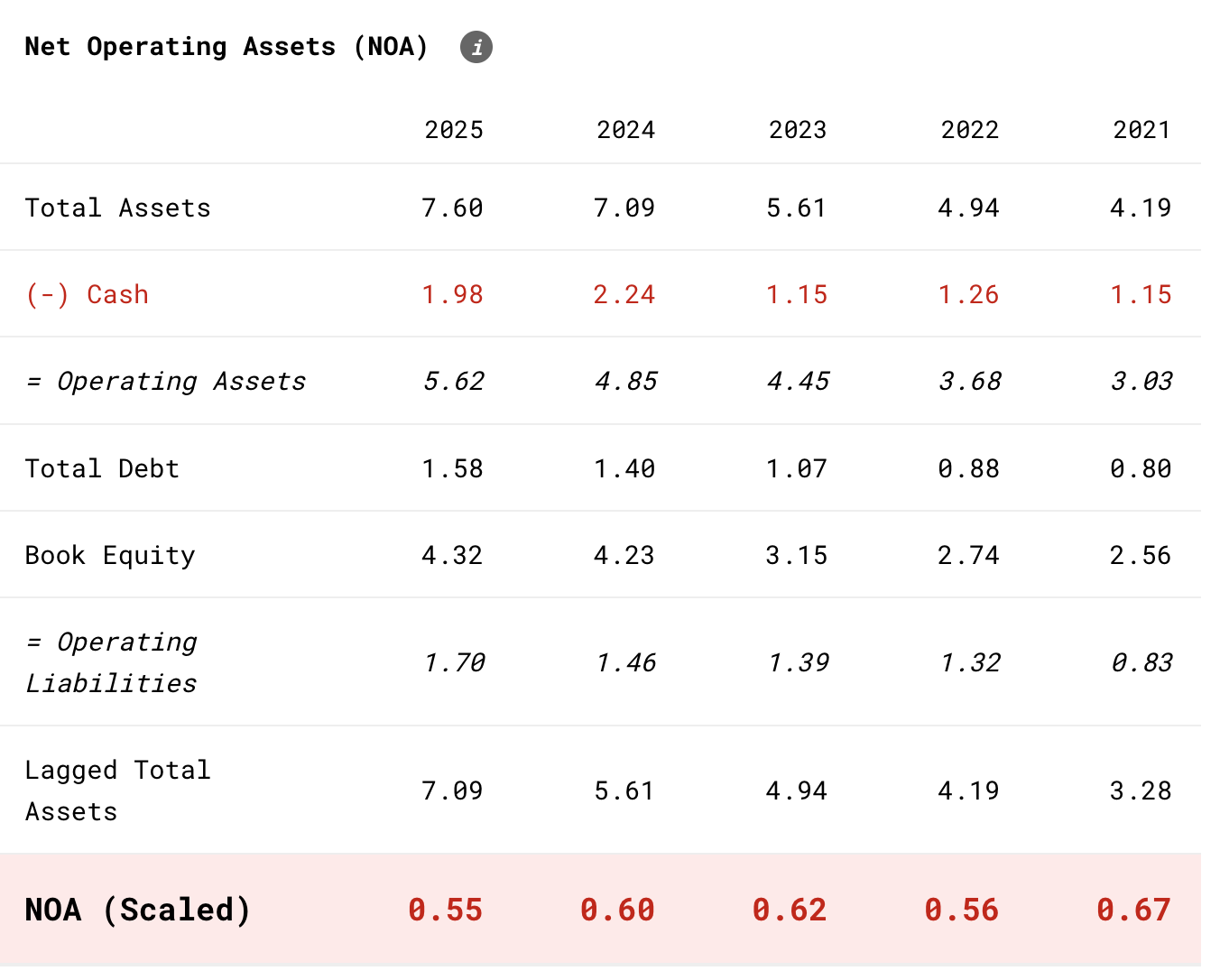Screen dimensions: 1220x980
Task: Select the bold NOA (Scaled) row label
Action: [137, 910]
